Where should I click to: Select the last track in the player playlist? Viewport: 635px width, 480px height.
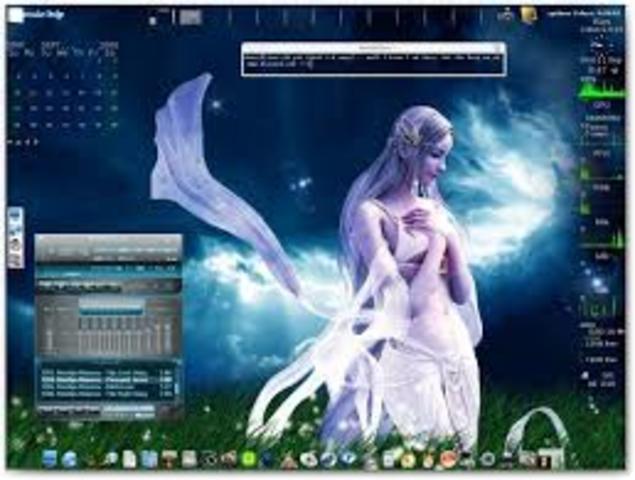106,394
